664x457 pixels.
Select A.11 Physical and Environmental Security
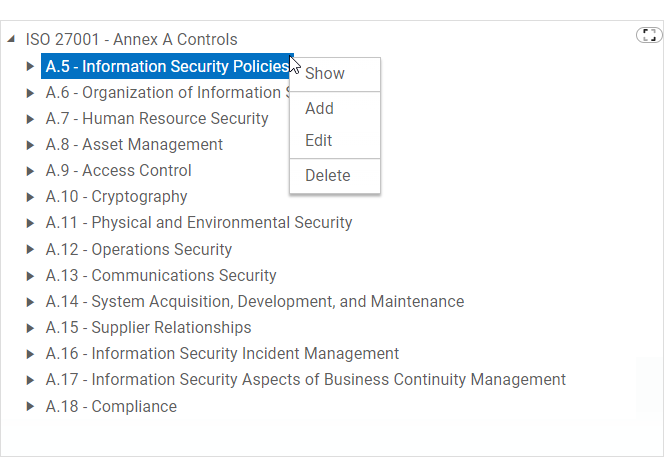coord(198,223)
